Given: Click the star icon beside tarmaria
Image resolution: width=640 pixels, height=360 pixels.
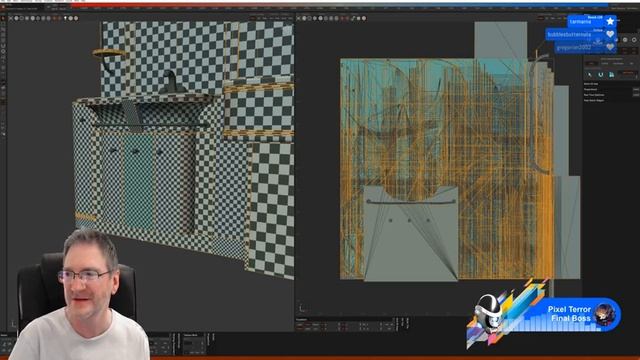Looking at the screenshot, I should pos(610,21).
